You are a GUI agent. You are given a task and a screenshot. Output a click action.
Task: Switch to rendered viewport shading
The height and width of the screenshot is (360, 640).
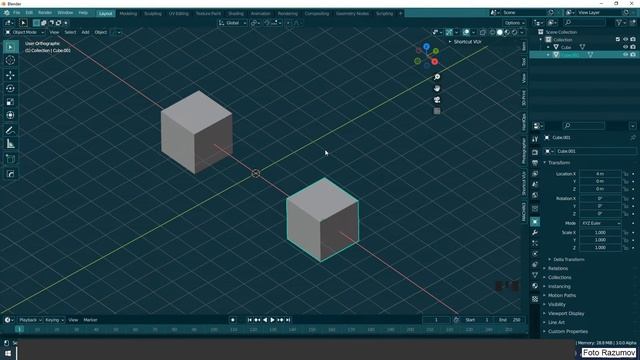pyautogui.click(x=515, y=32)
